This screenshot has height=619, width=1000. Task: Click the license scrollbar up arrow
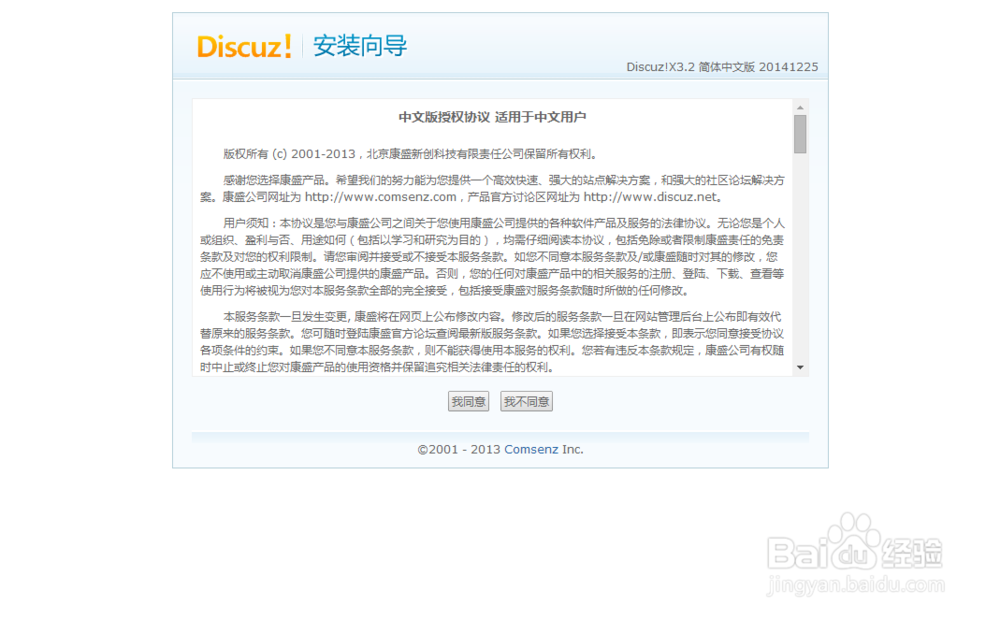tap(800, 108)
